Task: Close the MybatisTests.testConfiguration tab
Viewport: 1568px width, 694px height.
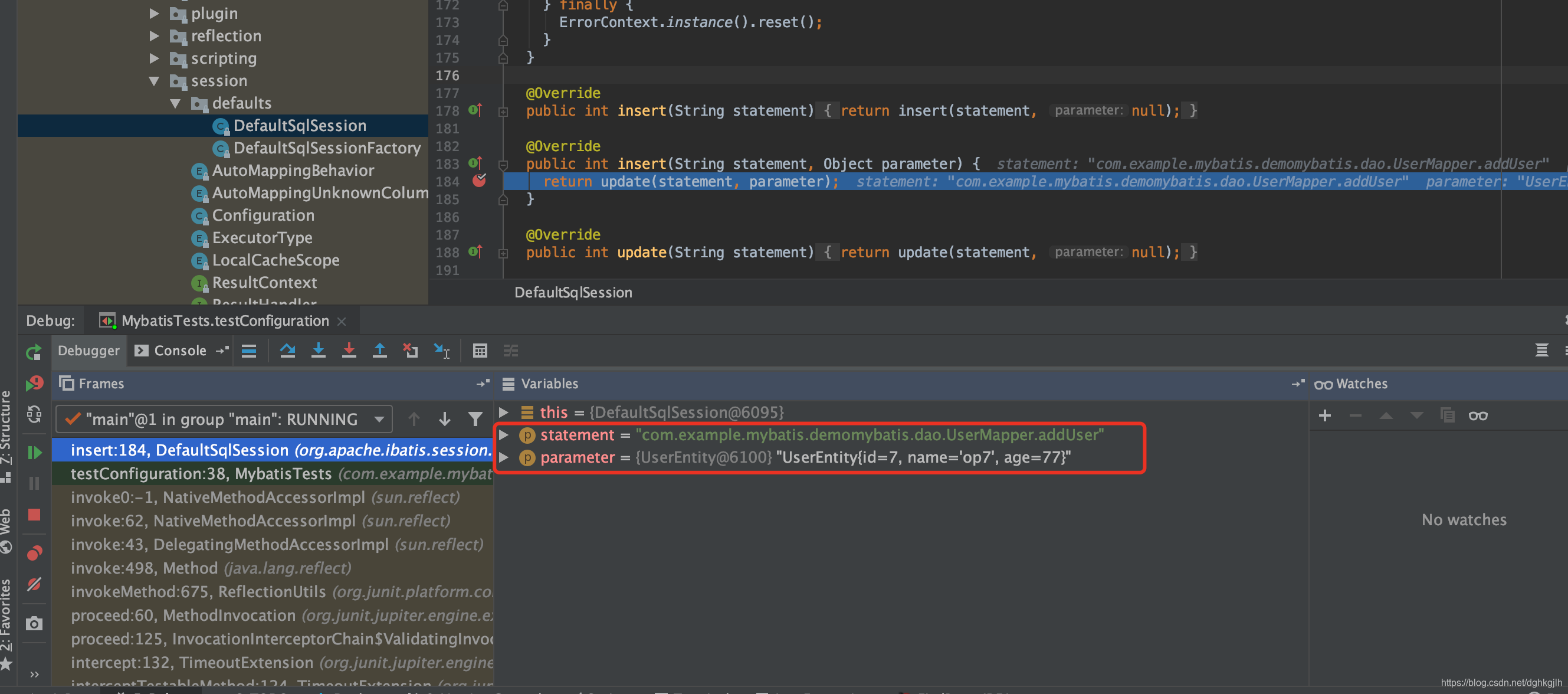Action: tap(342, 322)
